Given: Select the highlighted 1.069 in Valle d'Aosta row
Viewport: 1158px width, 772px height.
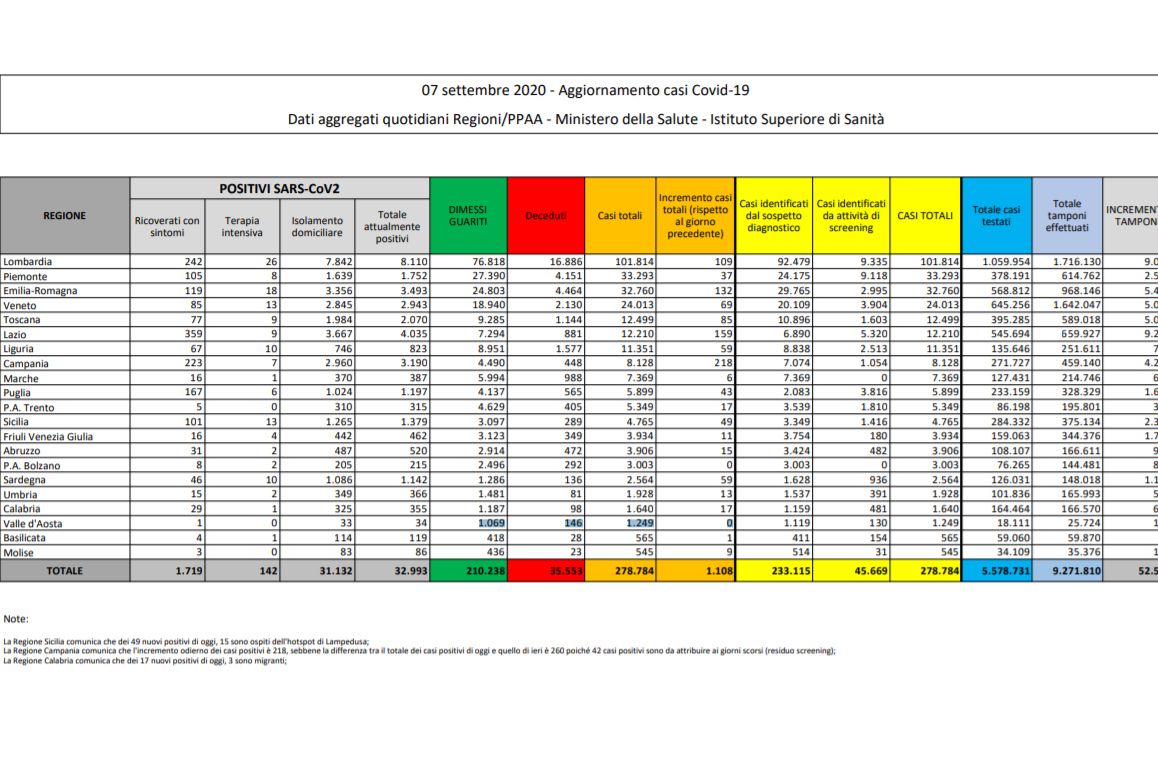Looking at the screenshot, I should (x=491, y=523).
